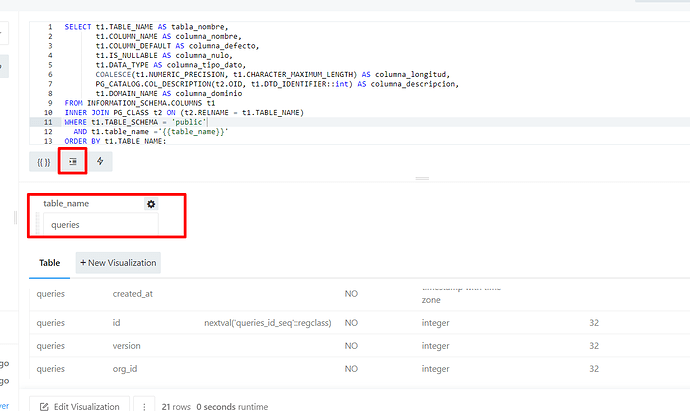Click the 'org_id' cell
The width and height of the screenshot is (690, 411).
[125, 368]
